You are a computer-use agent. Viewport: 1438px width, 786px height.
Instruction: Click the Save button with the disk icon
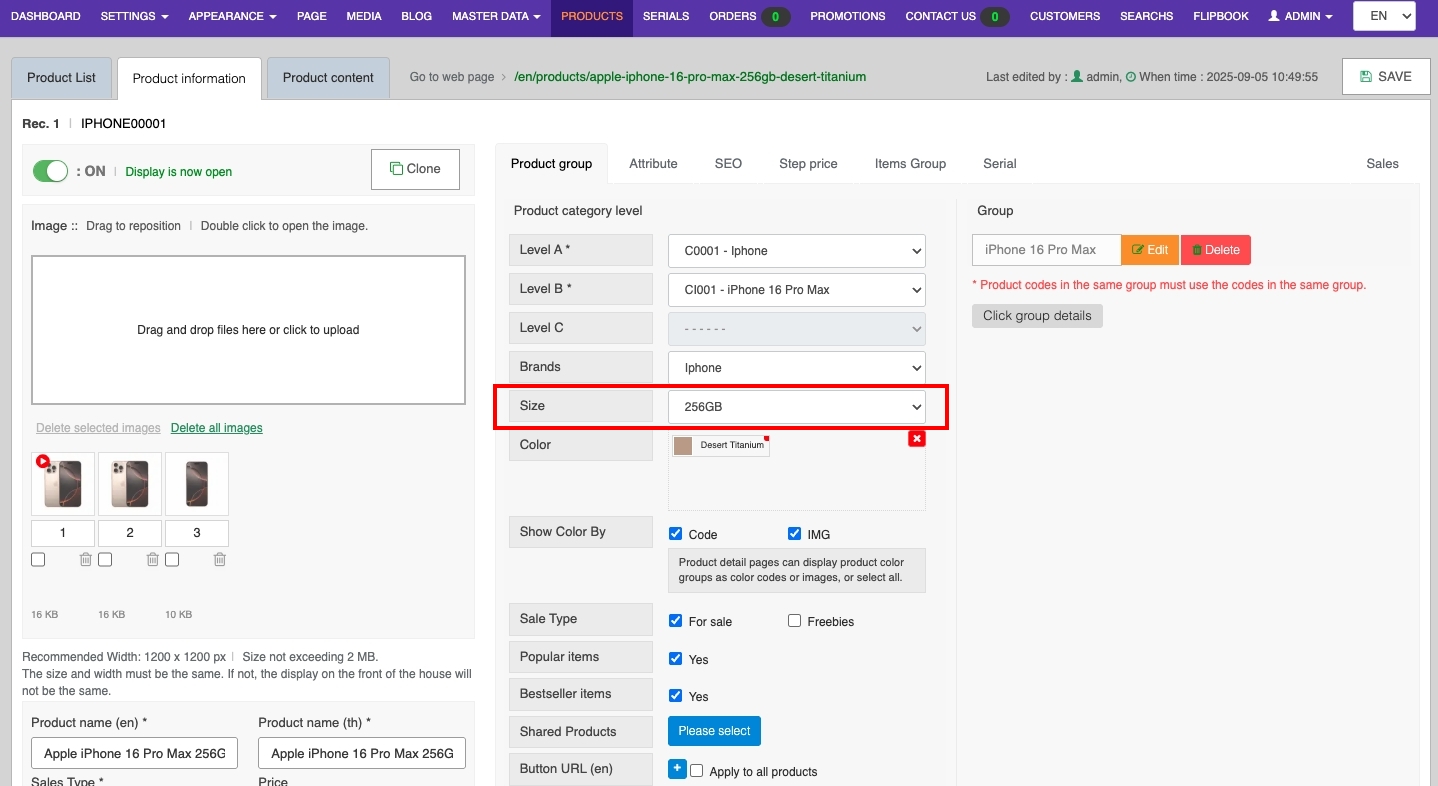tap(1386, 76)
